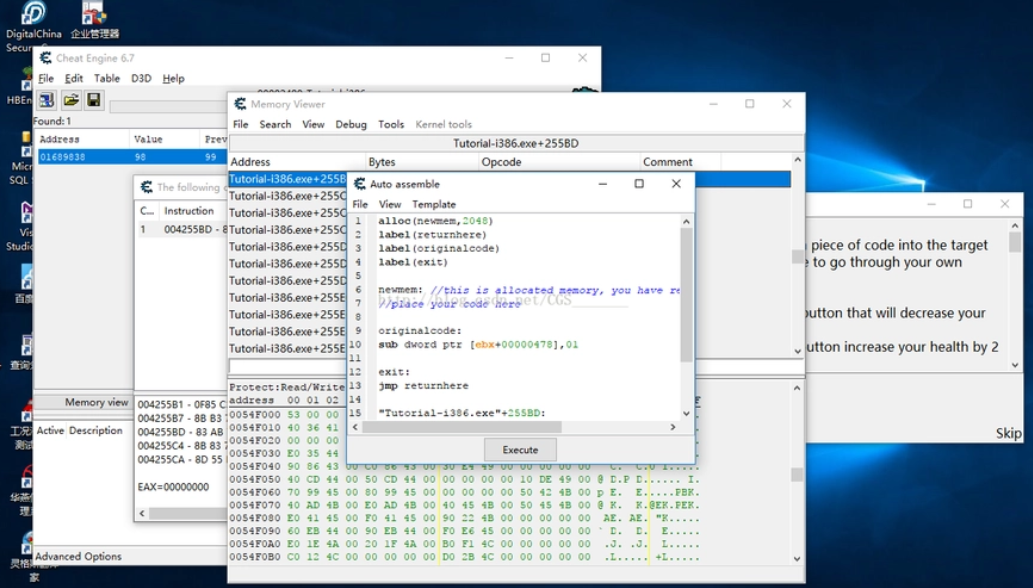
Task: Click the Auto assemble title bar icon
Action: (360, 184)
